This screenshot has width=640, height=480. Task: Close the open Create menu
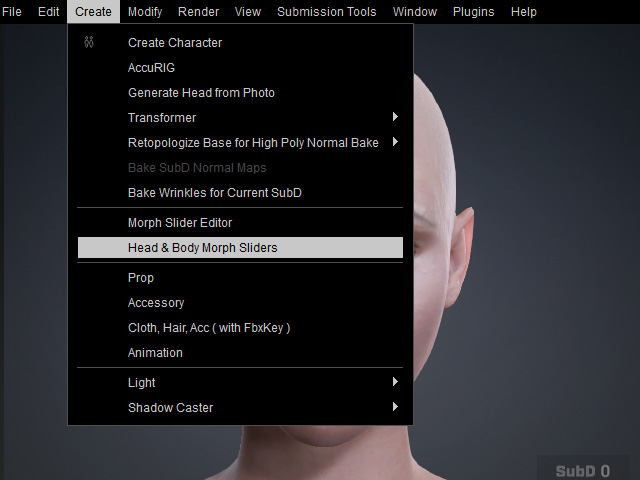[93, 11]
